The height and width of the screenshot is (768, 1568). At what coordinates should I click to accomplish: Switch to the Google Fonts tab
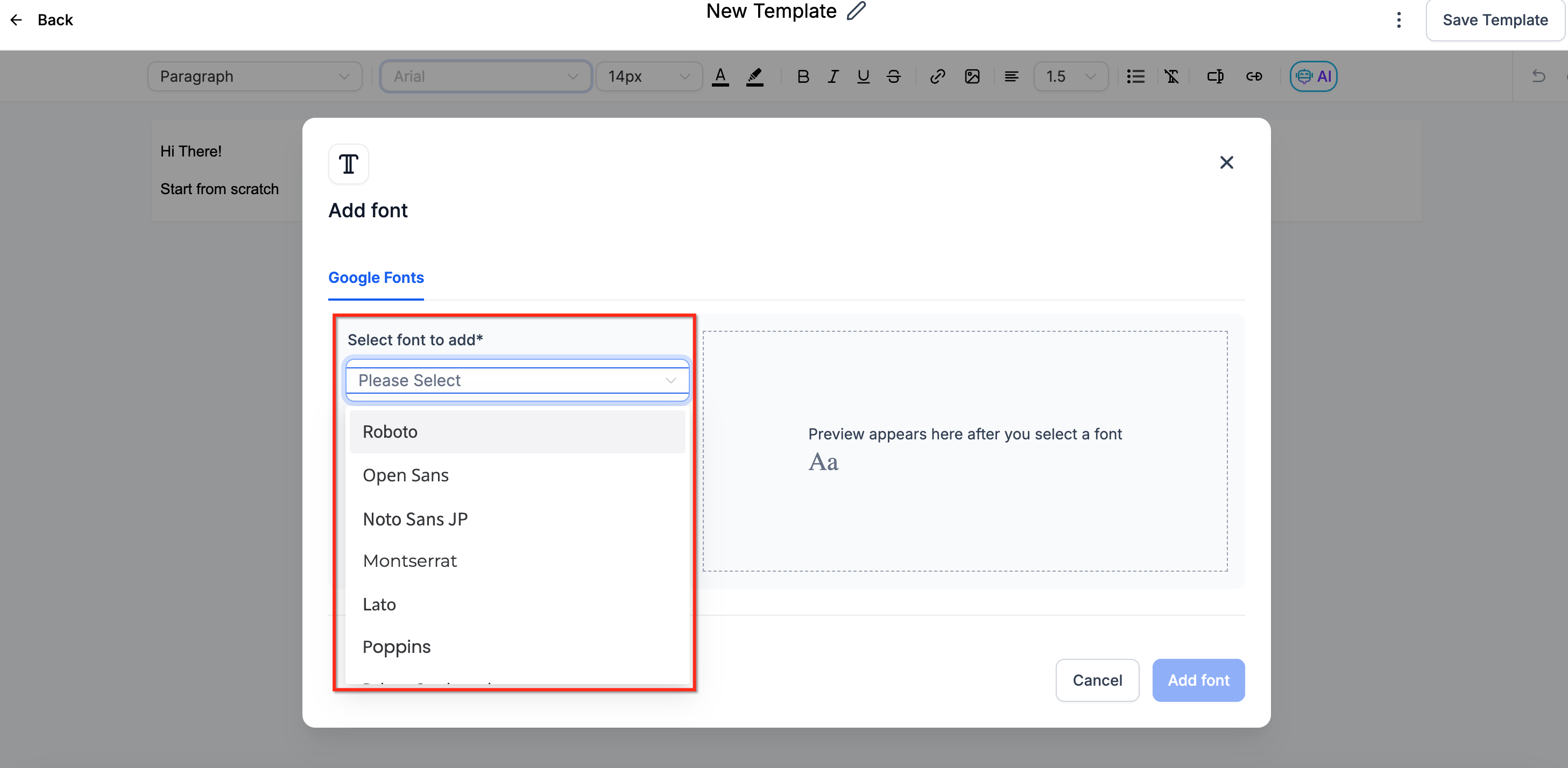pyautogui.click(x=376, y=278)
